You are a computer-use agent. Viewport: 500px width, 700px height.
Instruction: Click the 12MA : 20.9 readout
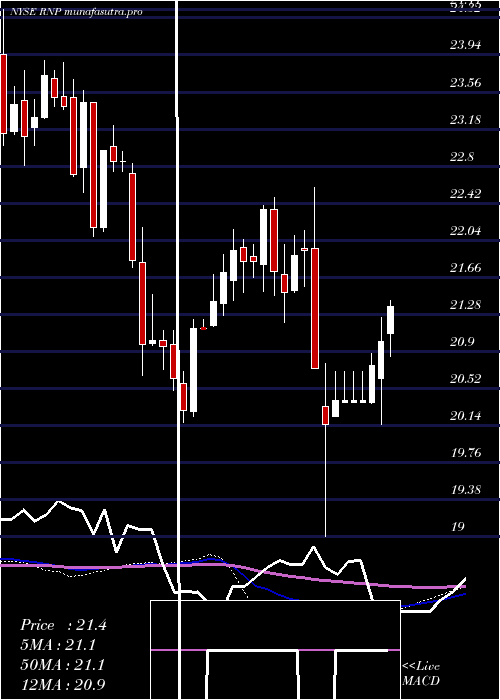pyautogui.click(x=63, y=684)
